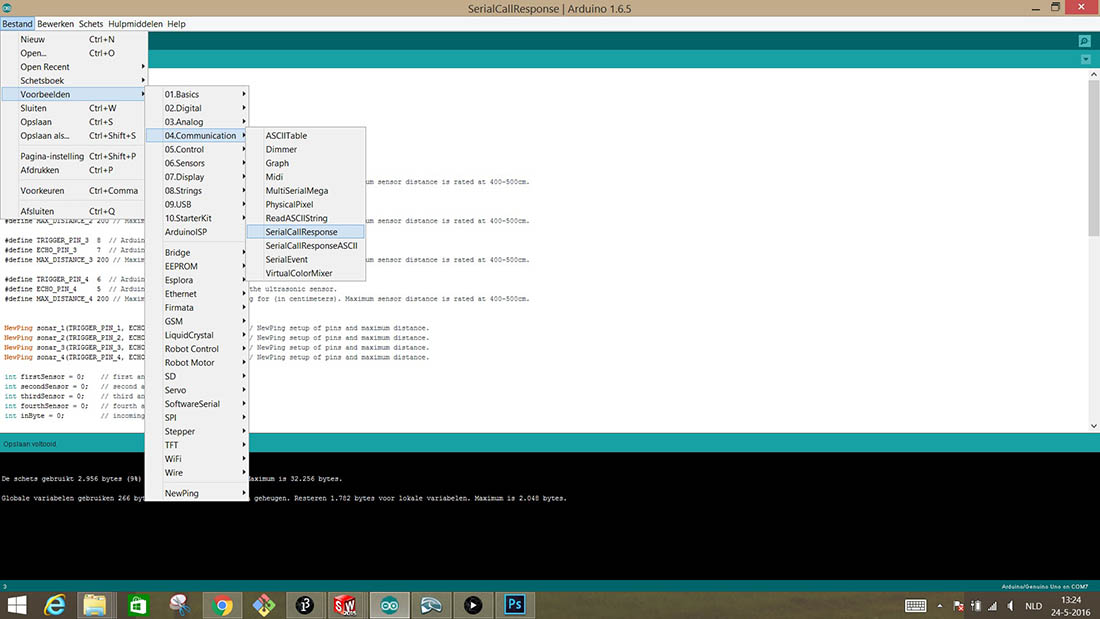The height and width of the screenshot is (619, 1100).
Task: Click NLD language indicator in tray
Action: coord(1033,606)
